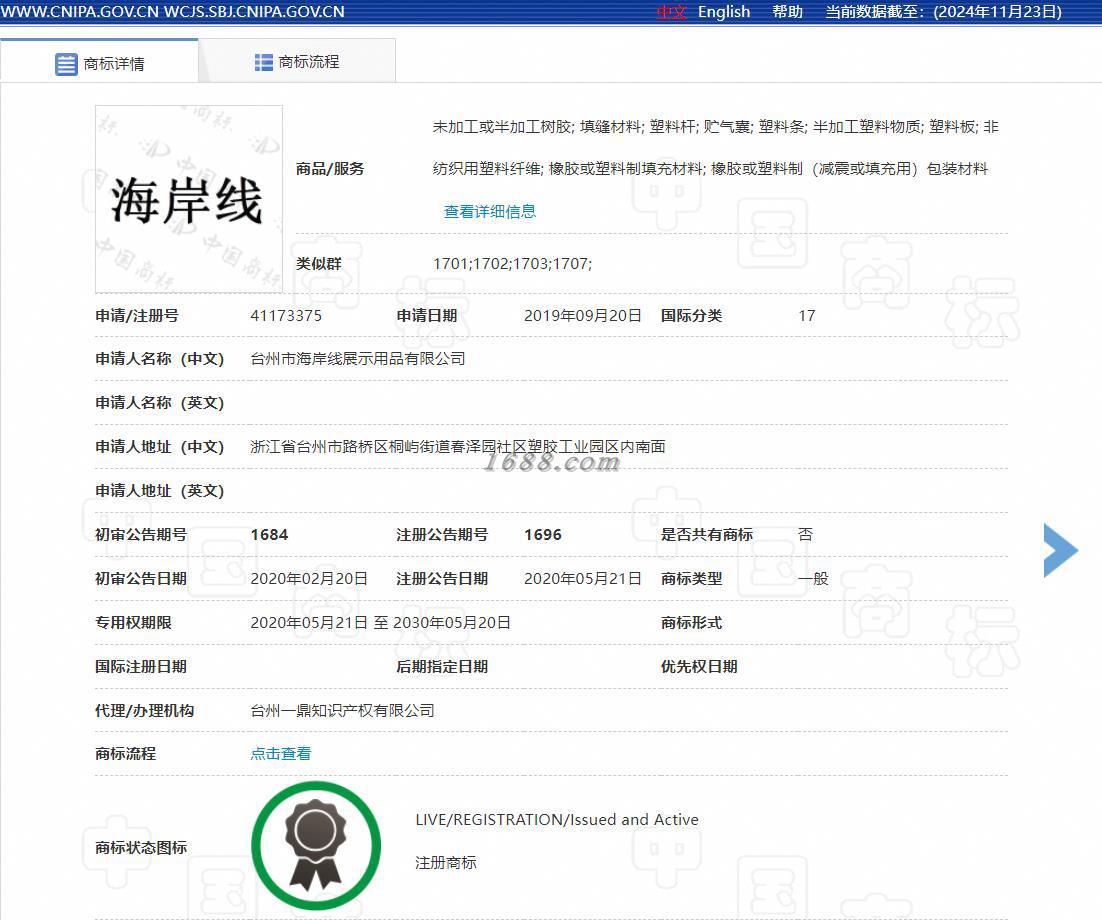Open the 商标详情 tab
This screenshot has width=1102, height=920.
click(99, 62)
